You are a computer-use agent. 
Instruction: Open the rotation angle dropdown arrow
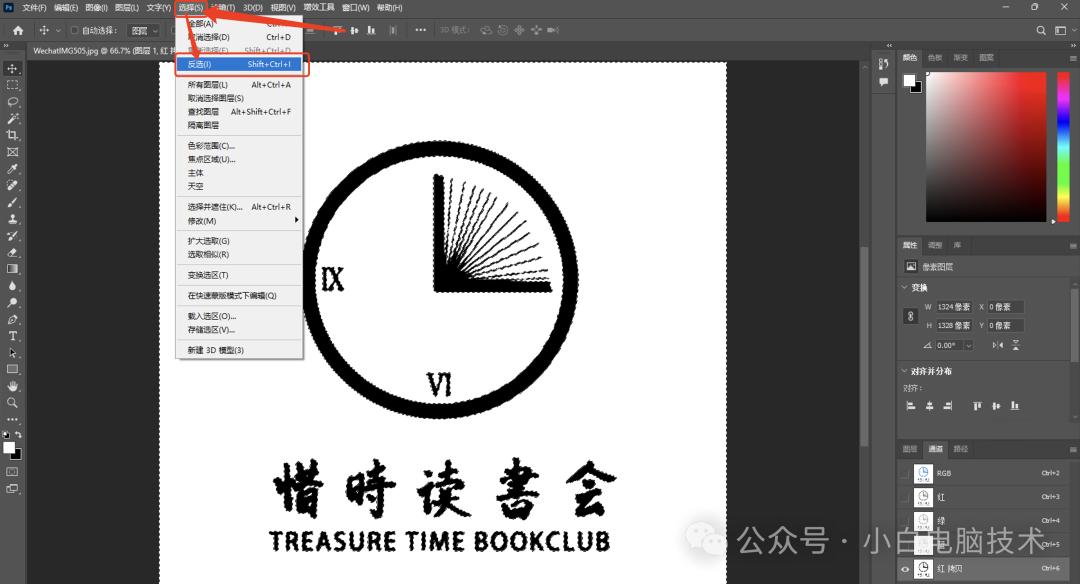pos(968,346)
